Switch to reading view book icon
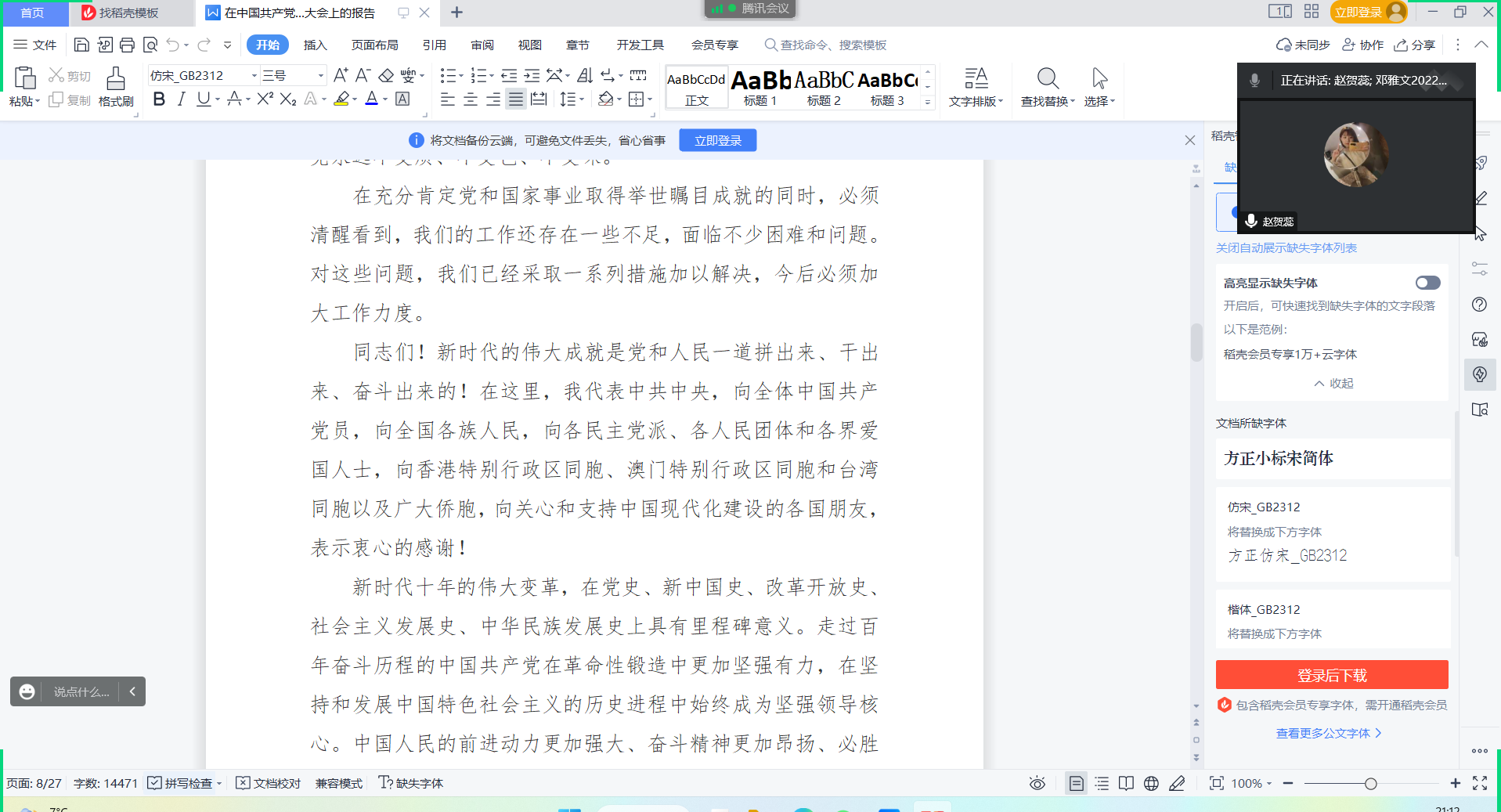The width and height of the screenshot is (1501, 812). 1126,783
